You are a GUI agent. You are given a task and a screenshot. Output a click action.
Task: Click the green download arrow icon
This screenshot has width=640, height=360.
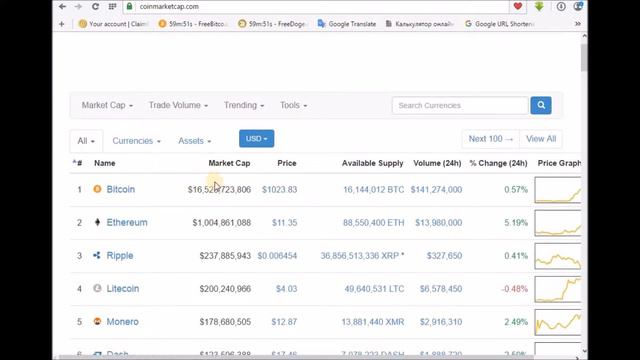point(539,6)
